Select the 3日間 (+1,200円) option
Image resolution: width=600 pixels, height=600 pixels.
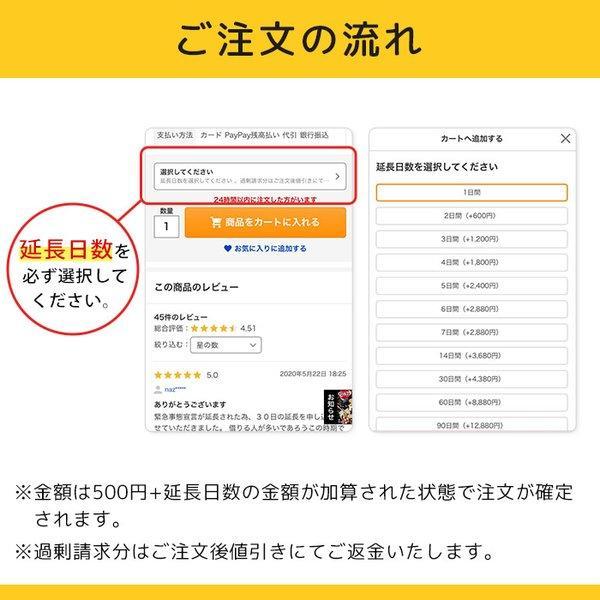(x=471, y=239)
